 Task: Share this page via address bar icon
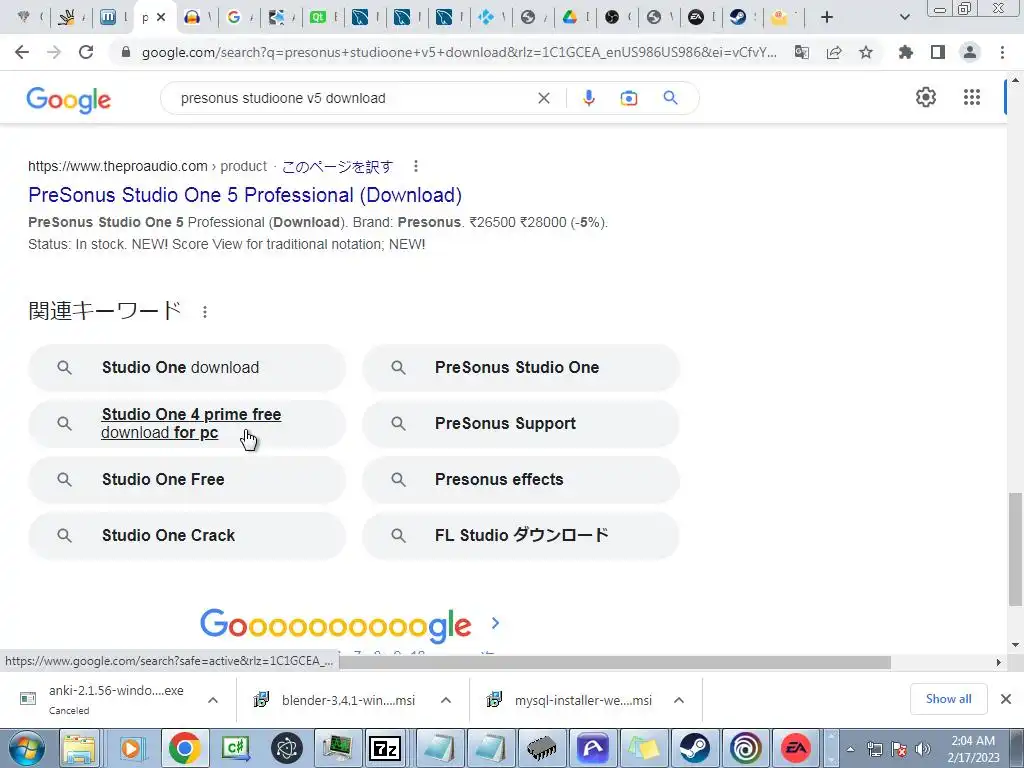834,52
